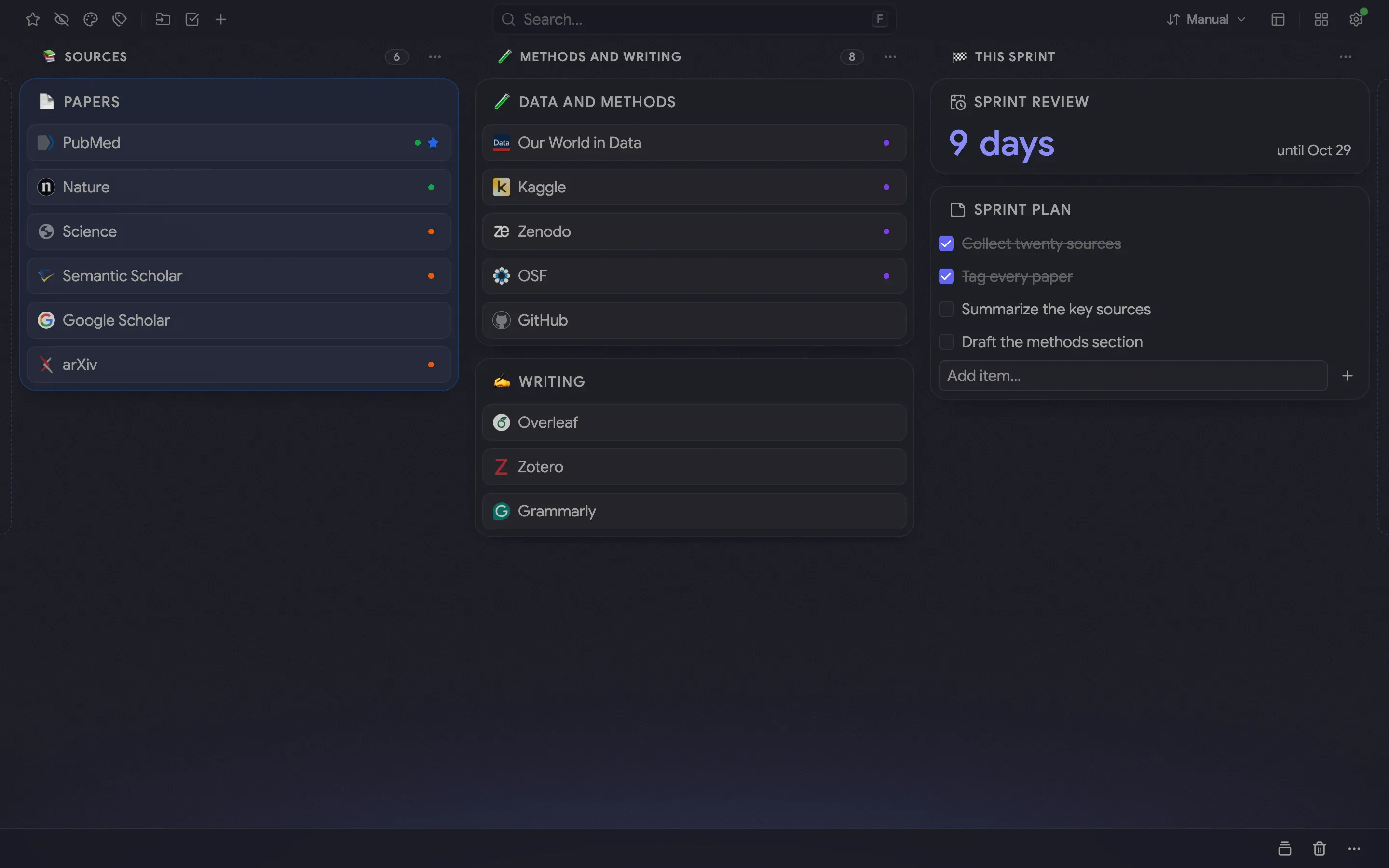This screenshot has width=1389, height=868.
Task: Open Methods and Writing column options menu
Action: [890, 57]
